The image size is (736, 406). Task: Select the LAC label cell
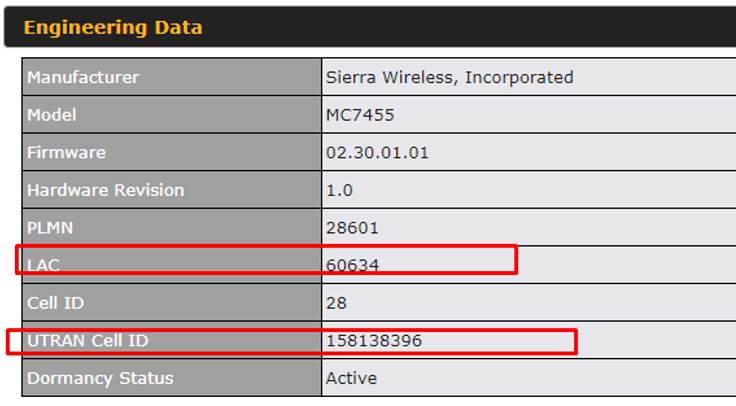[x=172, y=265]
